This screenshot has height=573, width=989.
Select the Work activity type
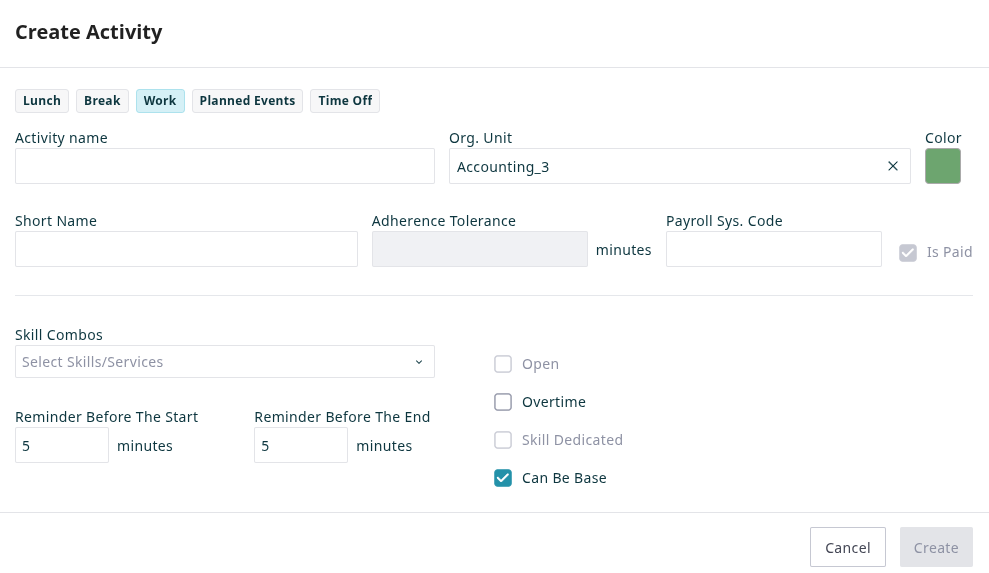[x=160, y=101]
